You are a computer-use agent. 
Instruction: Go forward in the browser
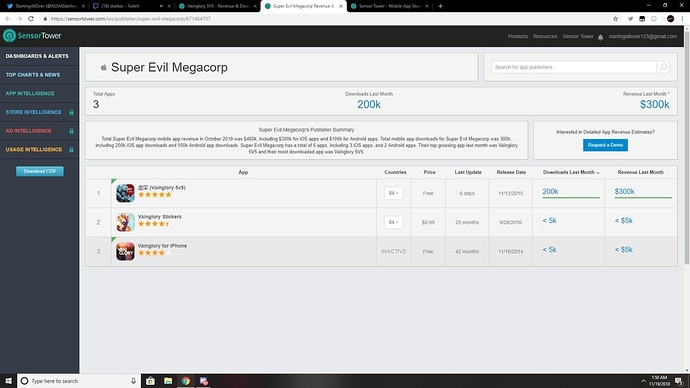point(19,18)
